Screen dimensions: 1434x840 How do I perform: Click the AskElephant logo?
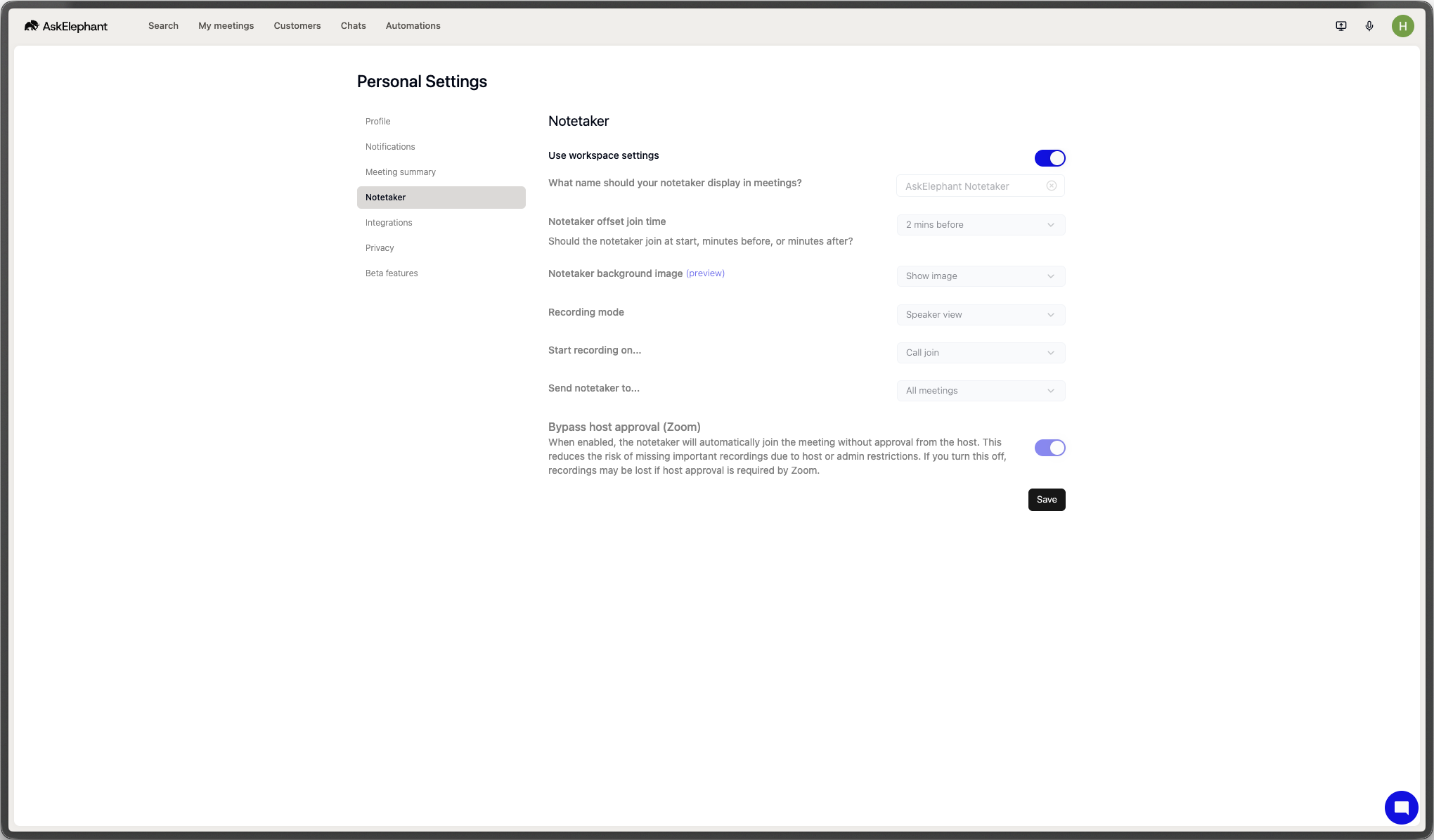point(66,26)
